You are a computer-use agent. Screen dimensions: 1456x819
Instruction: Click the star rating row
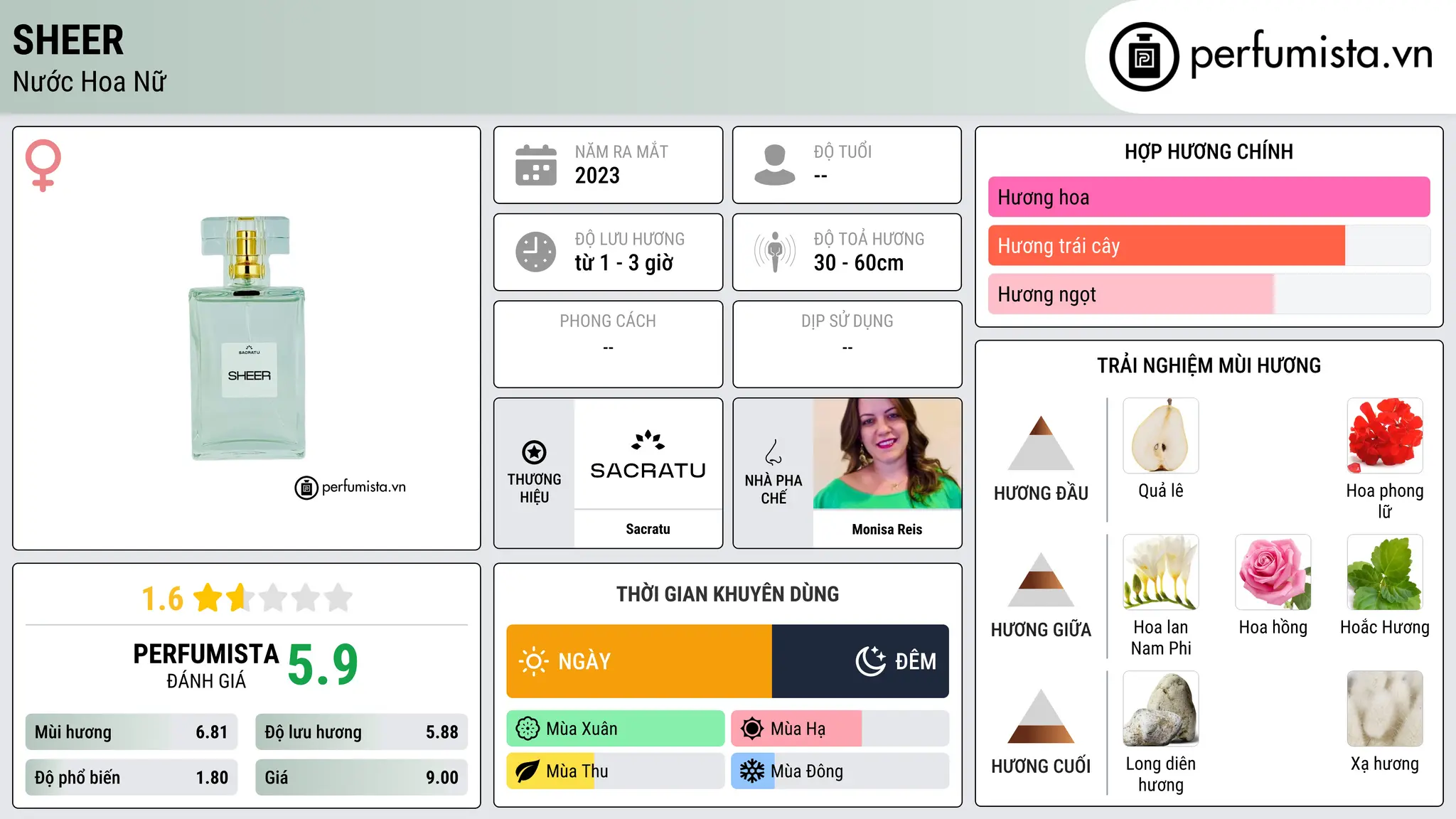click(273, 598)
